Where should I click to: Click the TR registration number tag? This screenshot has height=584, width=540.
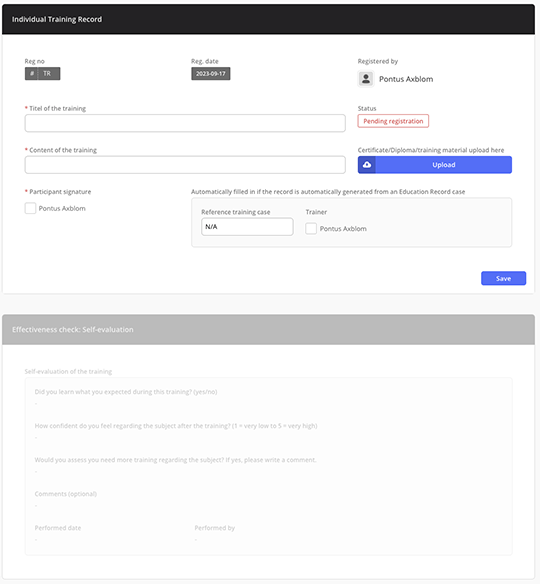[x=47, y=73]
